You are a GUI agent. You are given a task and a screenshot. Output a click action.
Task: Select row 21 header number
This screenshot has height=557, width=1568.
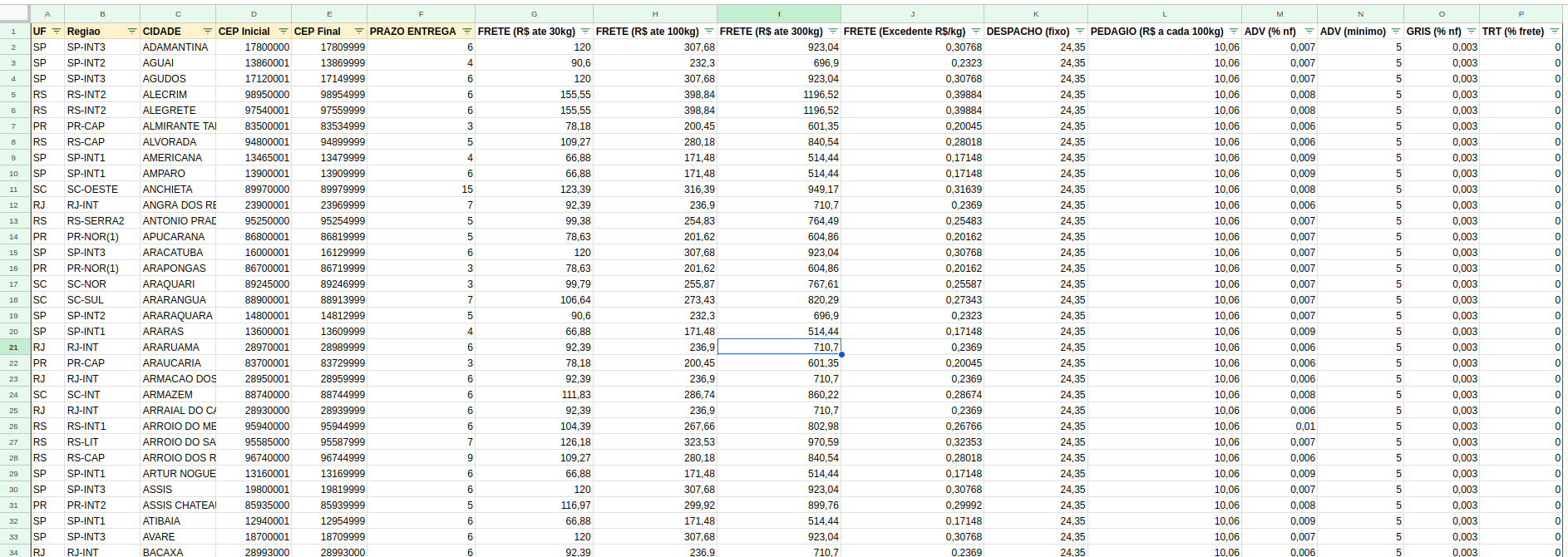(x=14, y=348)
